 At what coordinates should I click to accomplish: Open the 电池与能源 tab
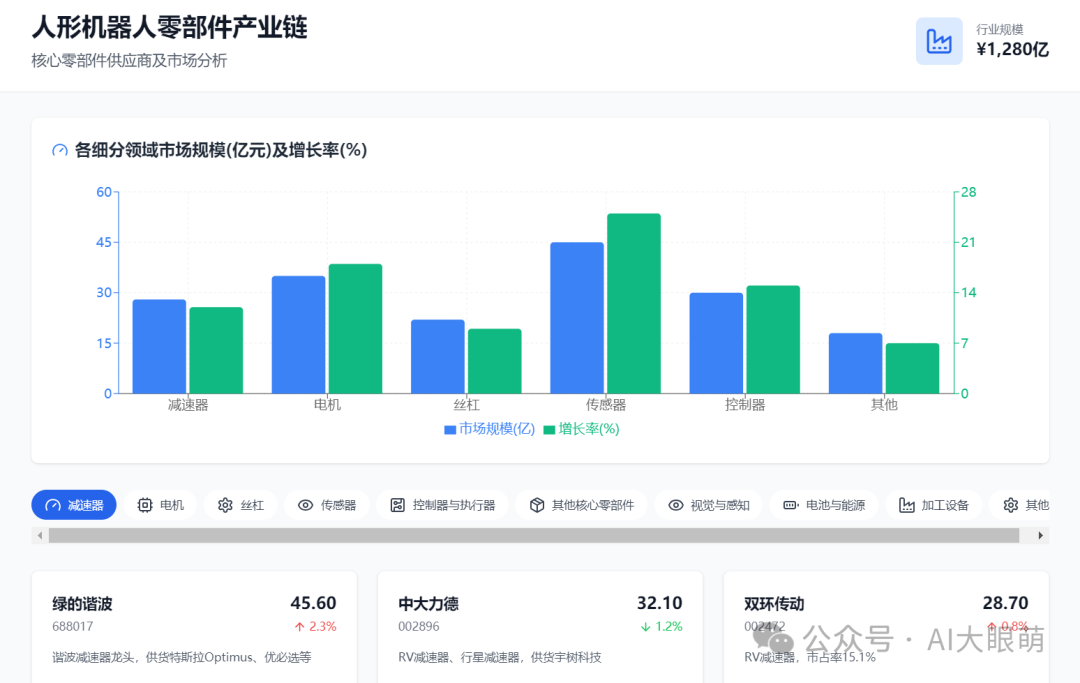[824, 505]
